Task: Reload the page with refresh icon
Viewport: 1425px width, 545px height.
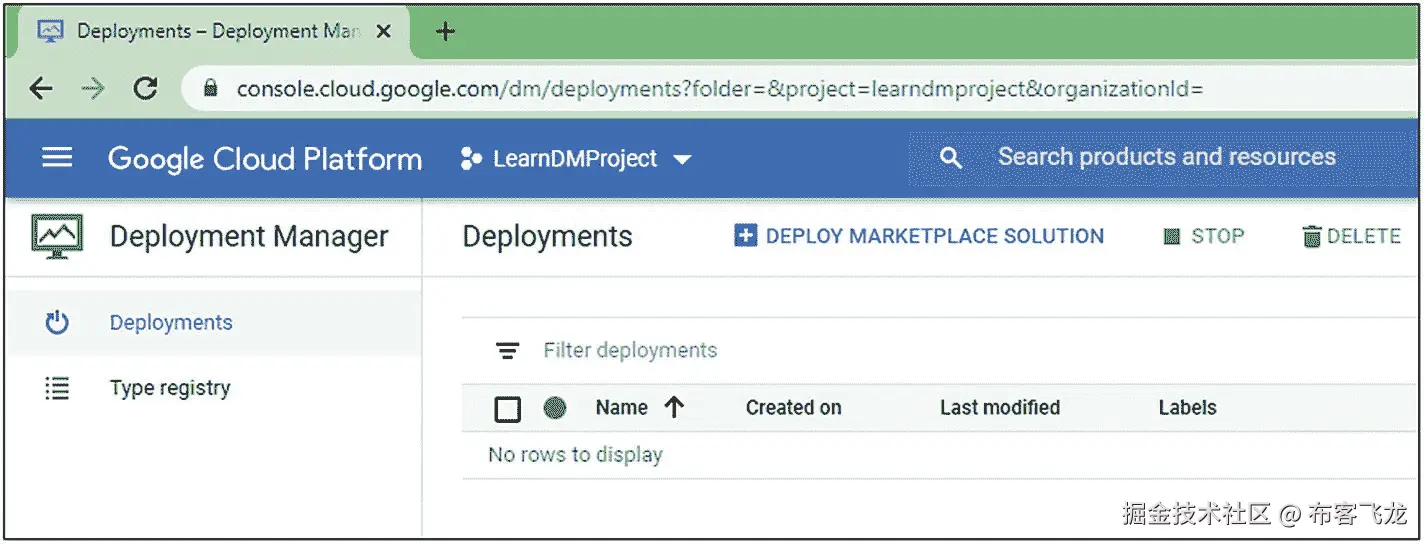Action: 146,89
